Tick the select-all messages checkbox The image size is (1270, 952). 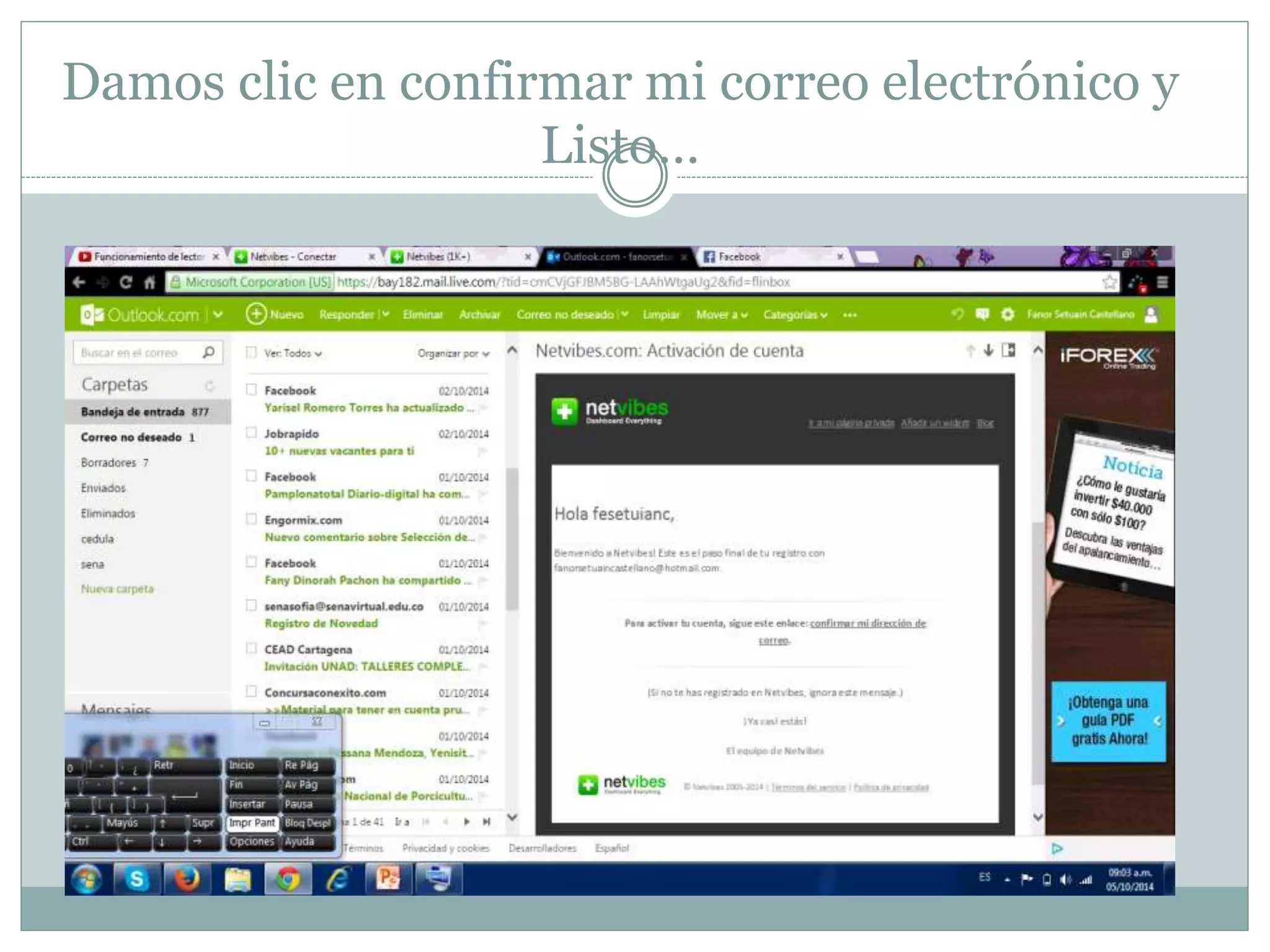click(251, 353)
